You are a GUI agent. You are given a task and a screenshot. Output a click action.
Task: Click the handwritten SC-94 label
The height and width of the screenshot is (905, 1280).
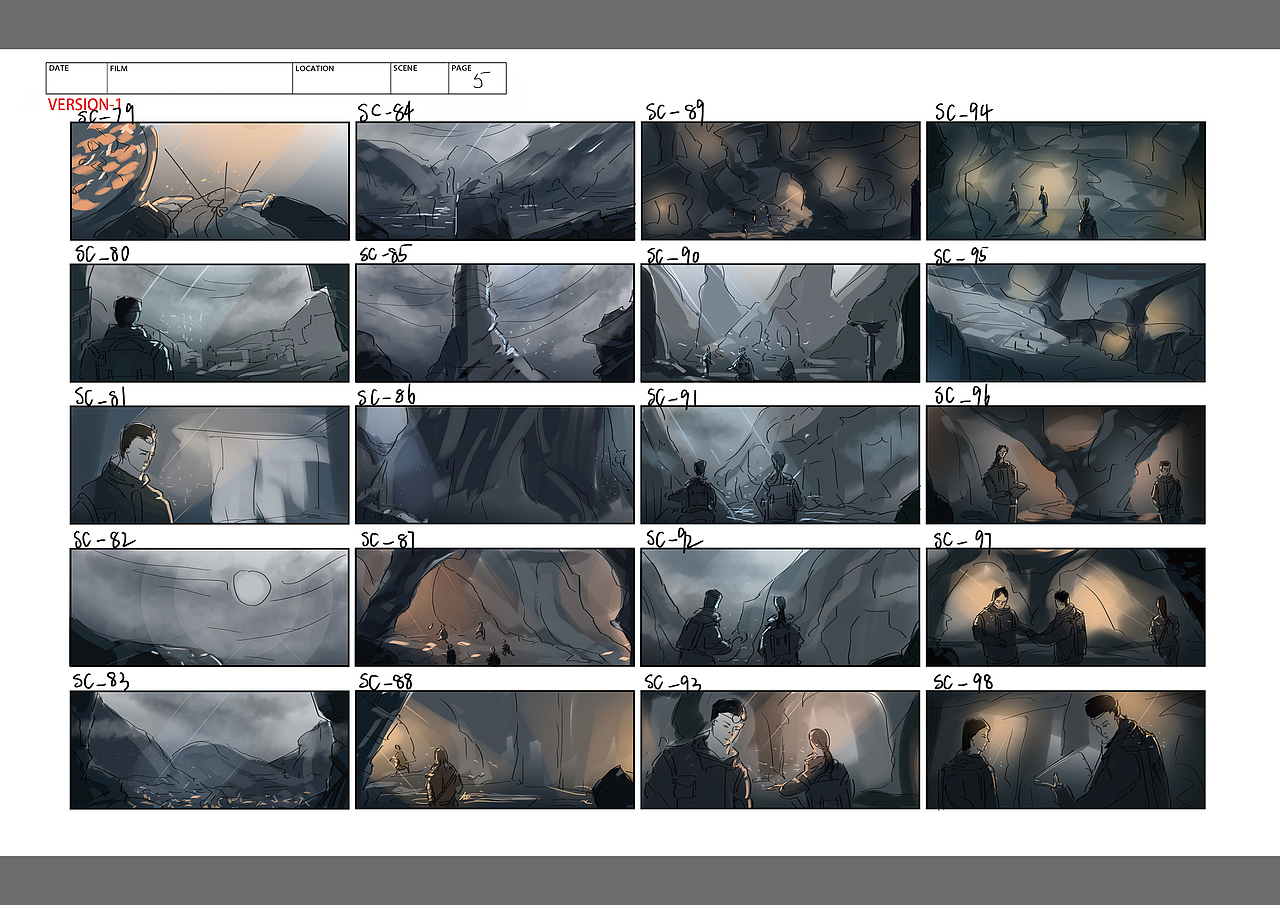click(x=963, y=112)
